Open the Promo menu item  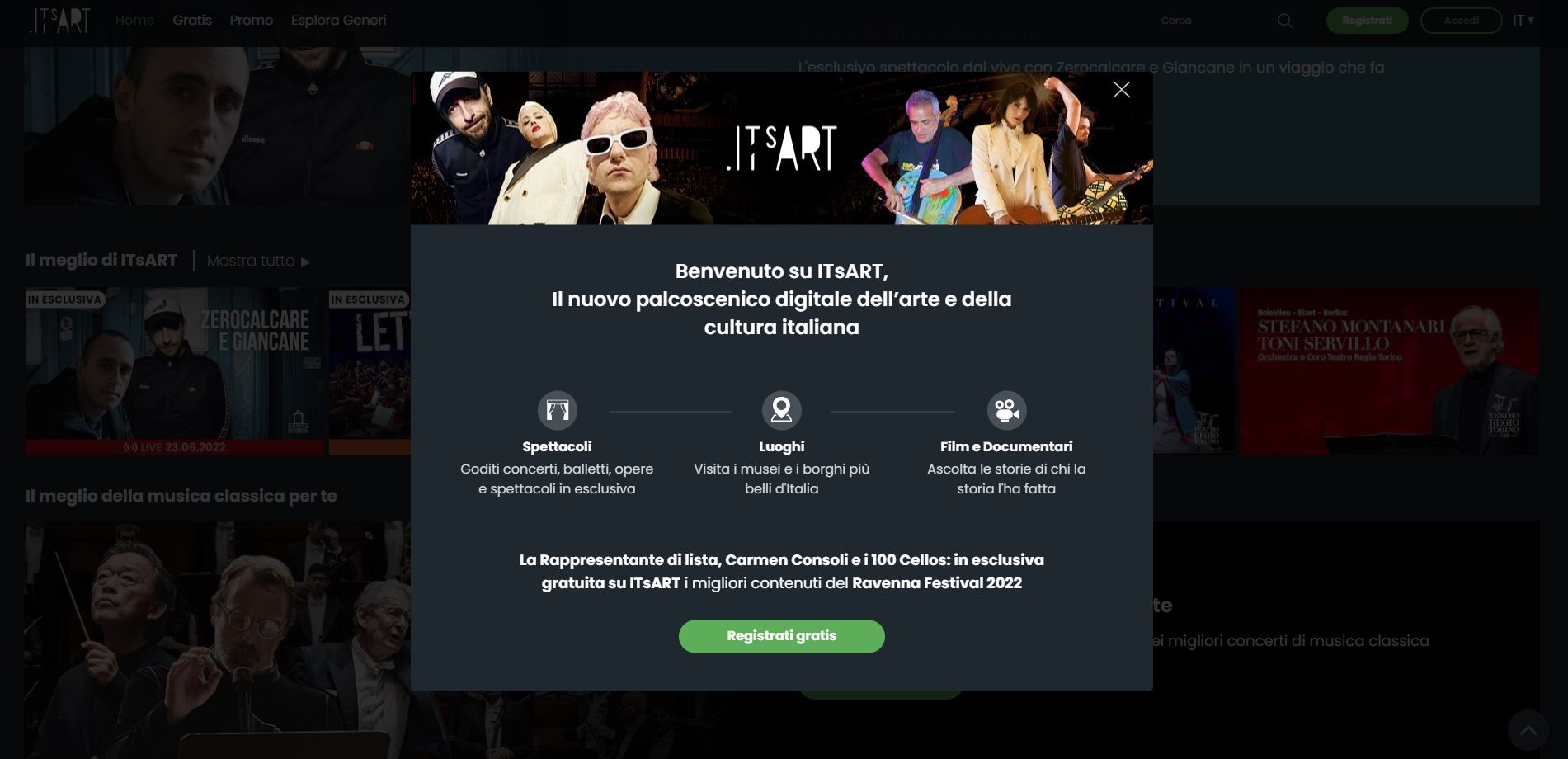coord(251,20)
